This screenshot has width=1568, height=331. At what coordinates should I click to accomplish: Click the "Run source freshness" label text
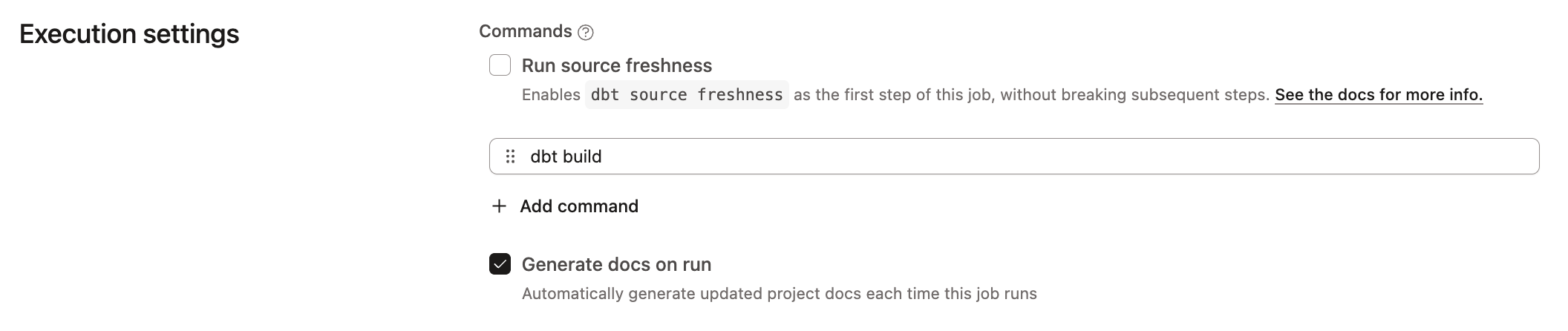[616, 65]
